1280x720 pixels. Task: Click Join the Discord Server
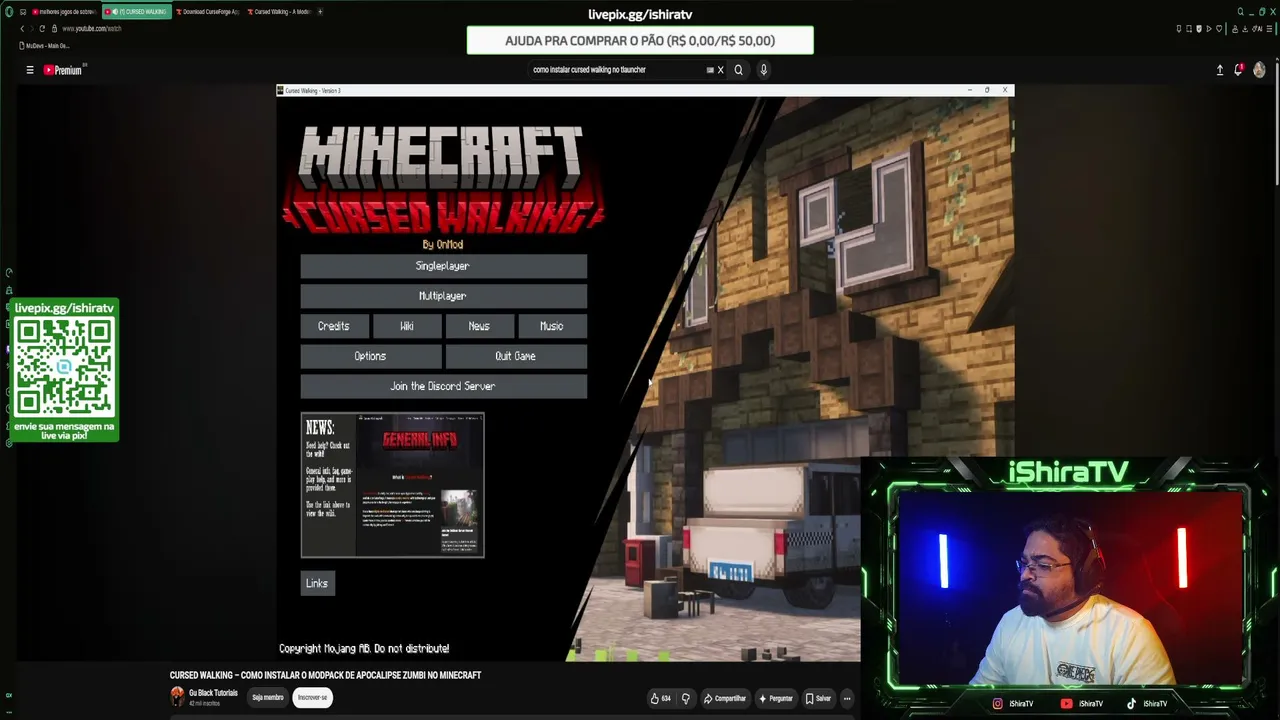pos(443,386)
